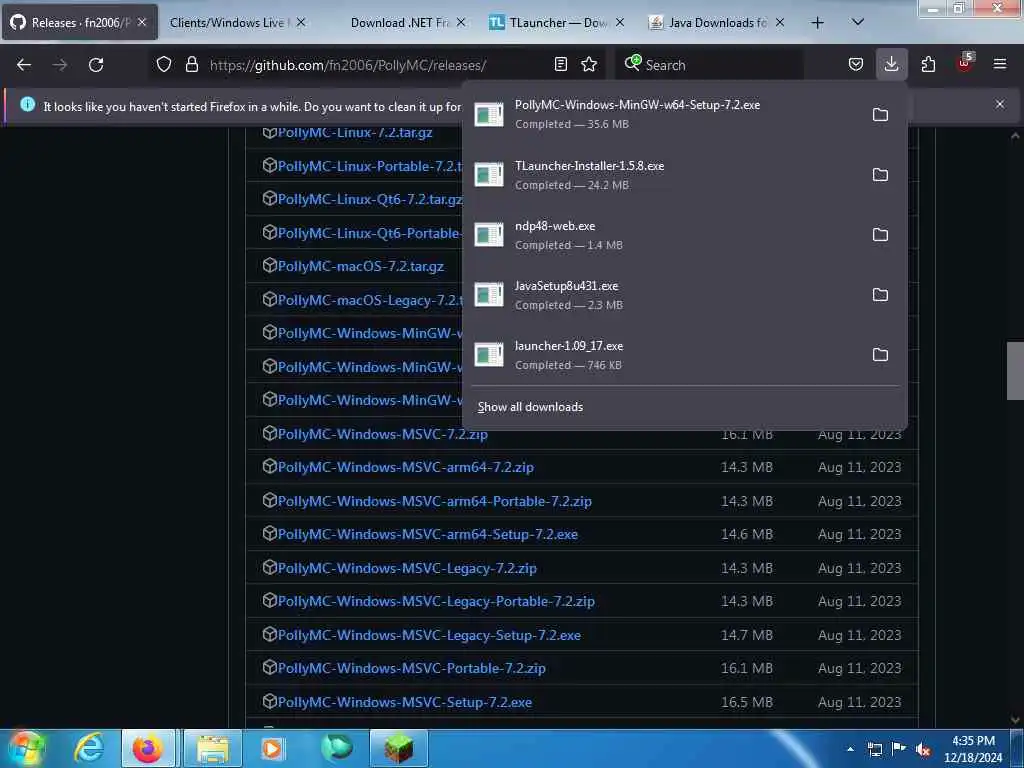Go back using the browser back arrow
This screenshot has height=768, width=1024.
[x=24, y=65]
